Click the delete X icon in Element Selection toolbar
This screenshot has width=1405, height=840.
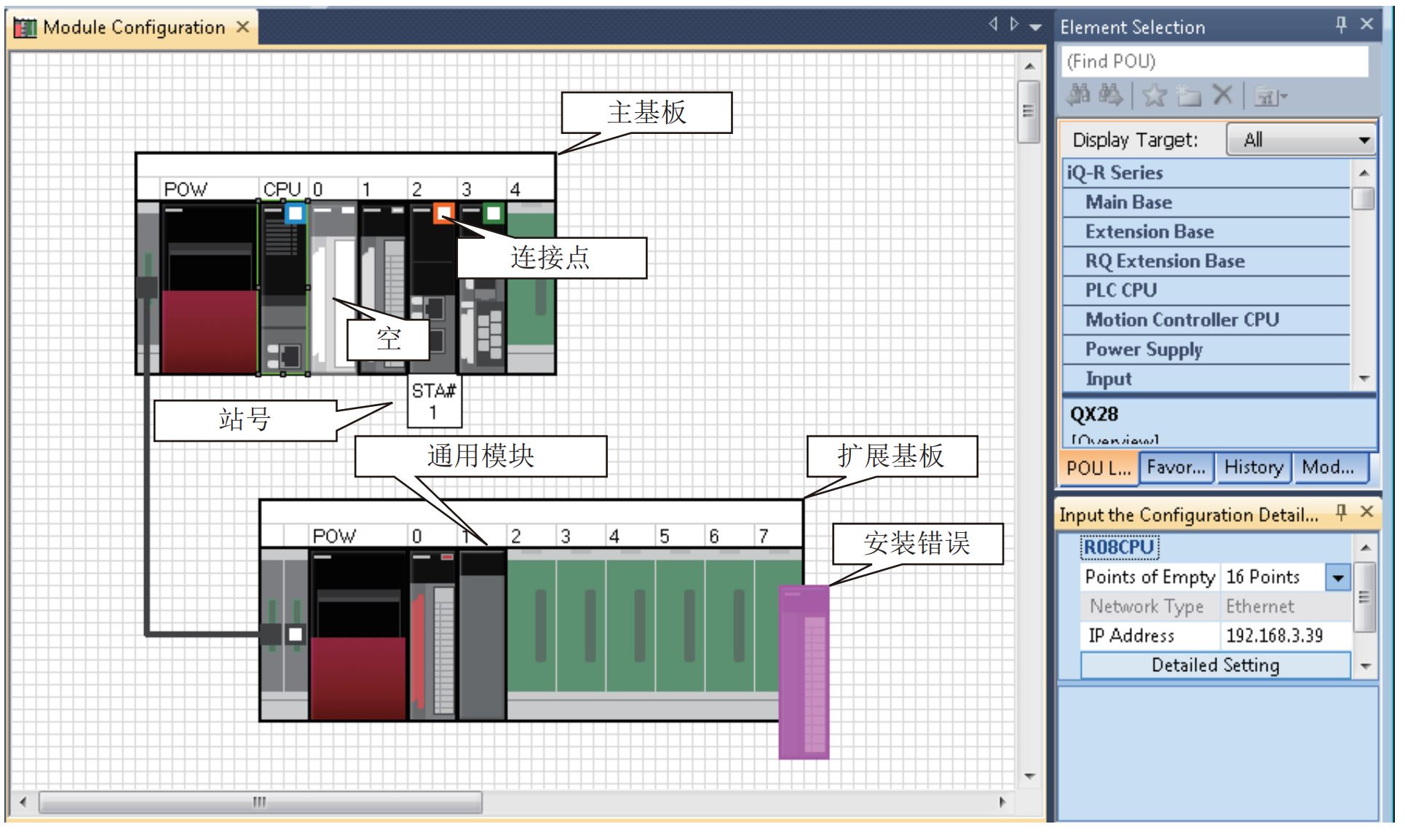[1223, 95]
